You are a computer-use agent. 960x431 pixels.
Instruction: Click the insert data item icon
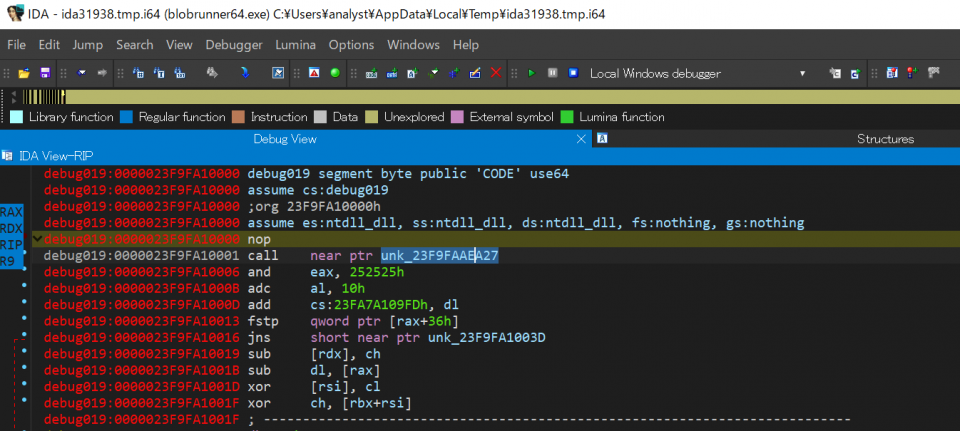(x=392, y=73)
